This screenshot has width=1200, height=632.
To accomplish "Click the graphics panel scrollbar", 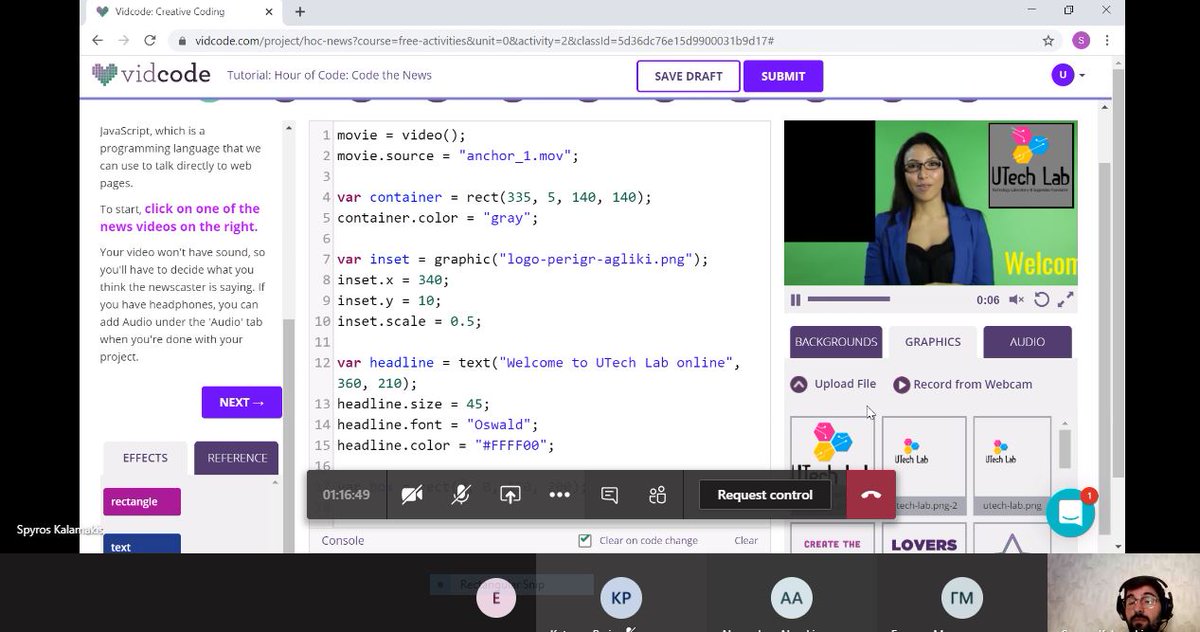I will (x=1065, y=447).
